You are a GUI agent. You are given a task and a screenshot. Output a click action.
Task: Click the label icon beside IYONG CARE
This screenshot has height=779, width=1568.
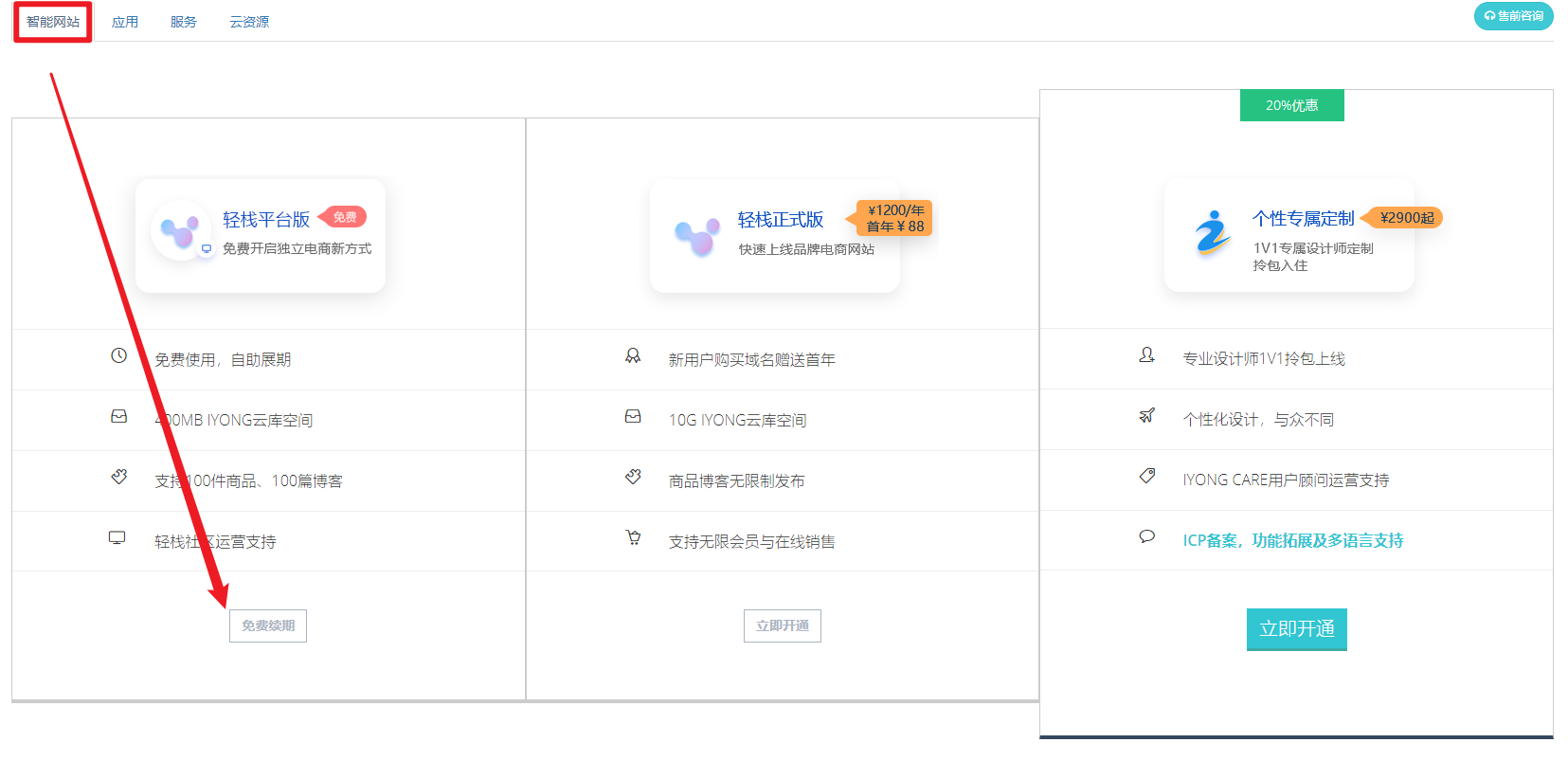click(x=1146, y=476)
